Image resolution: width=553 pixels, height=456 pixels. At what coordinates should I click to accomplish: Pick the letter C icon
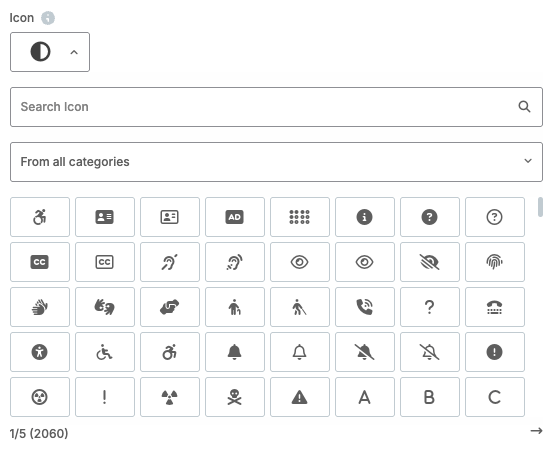[494, 397]
